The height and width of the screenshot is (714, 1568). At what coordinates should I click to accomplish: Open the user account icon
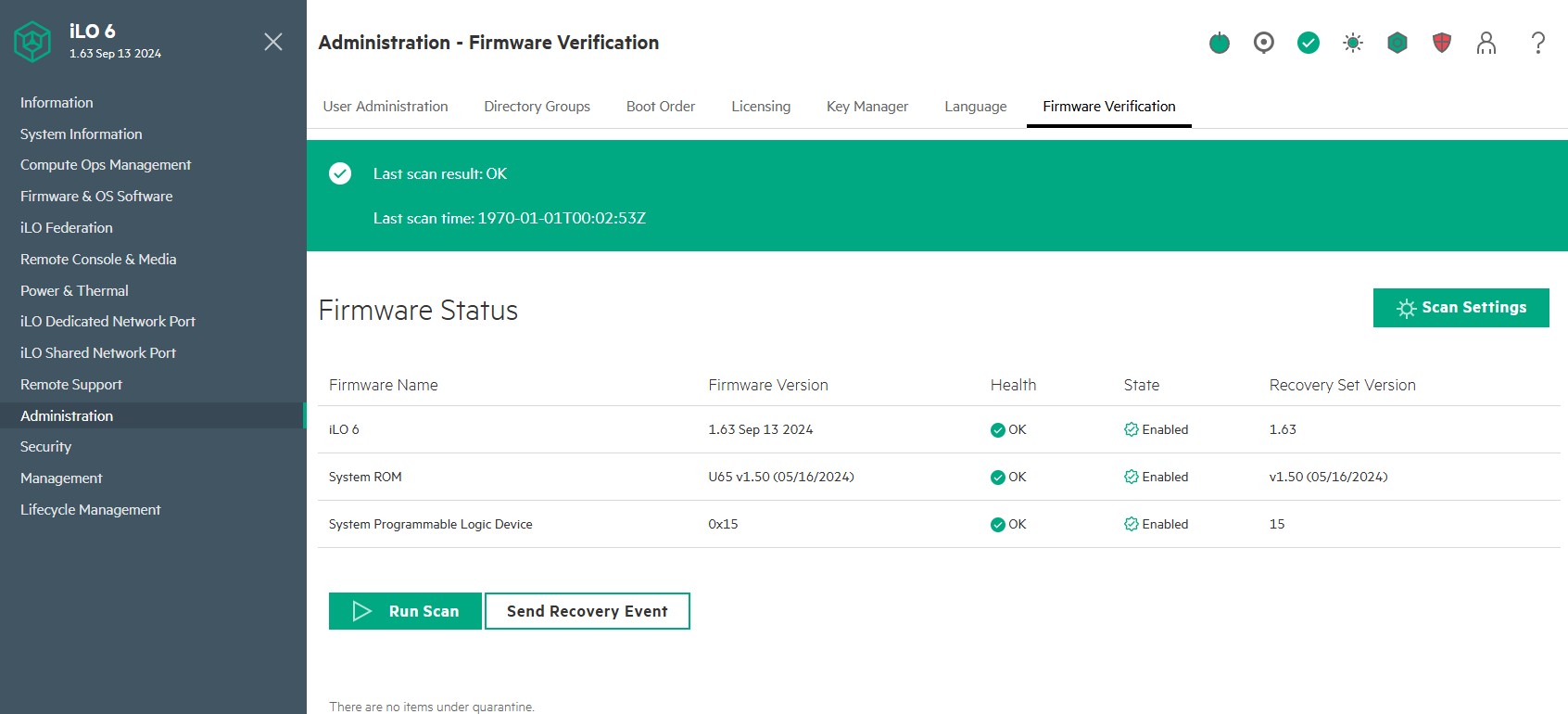point(1486,43)
